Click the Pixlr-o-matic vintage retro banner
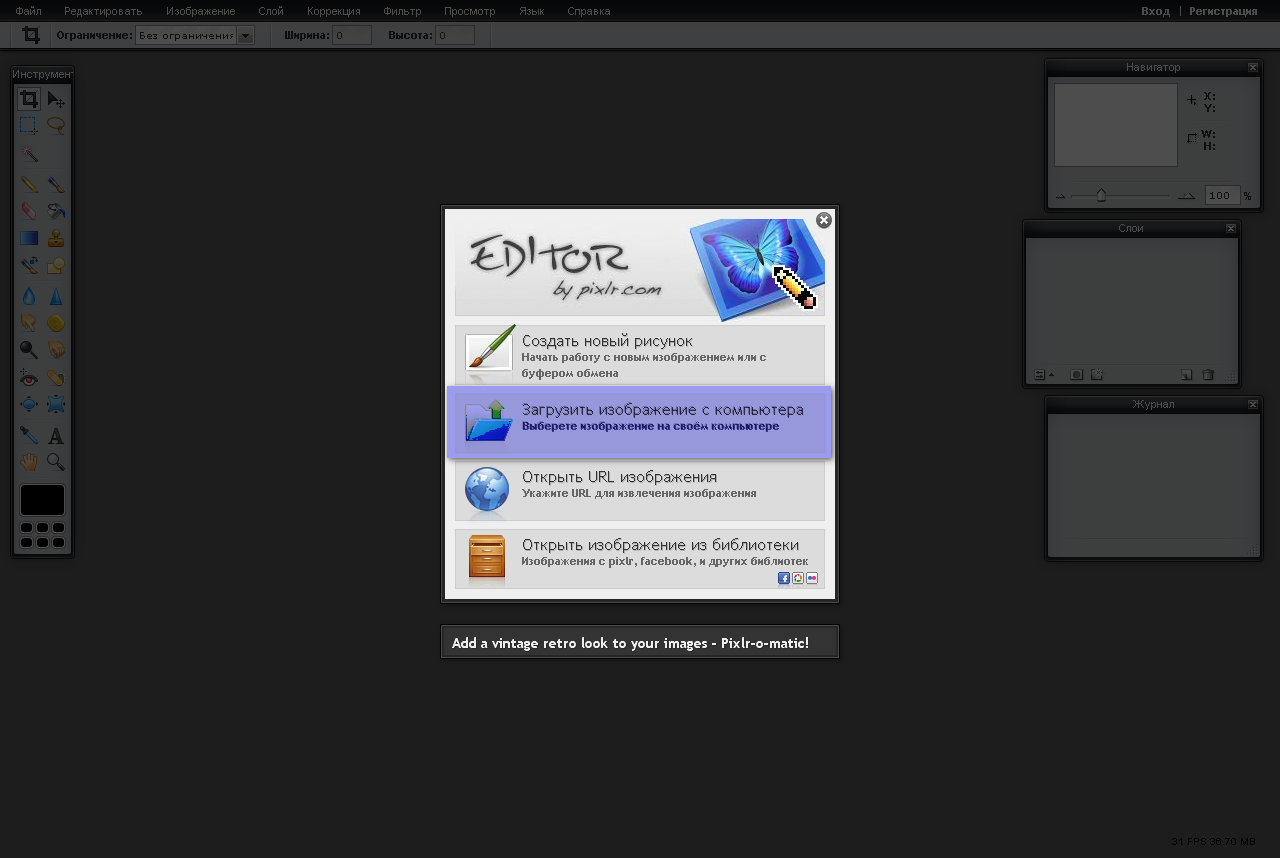The image size is (1280, 858). click(x=640, y=642)
